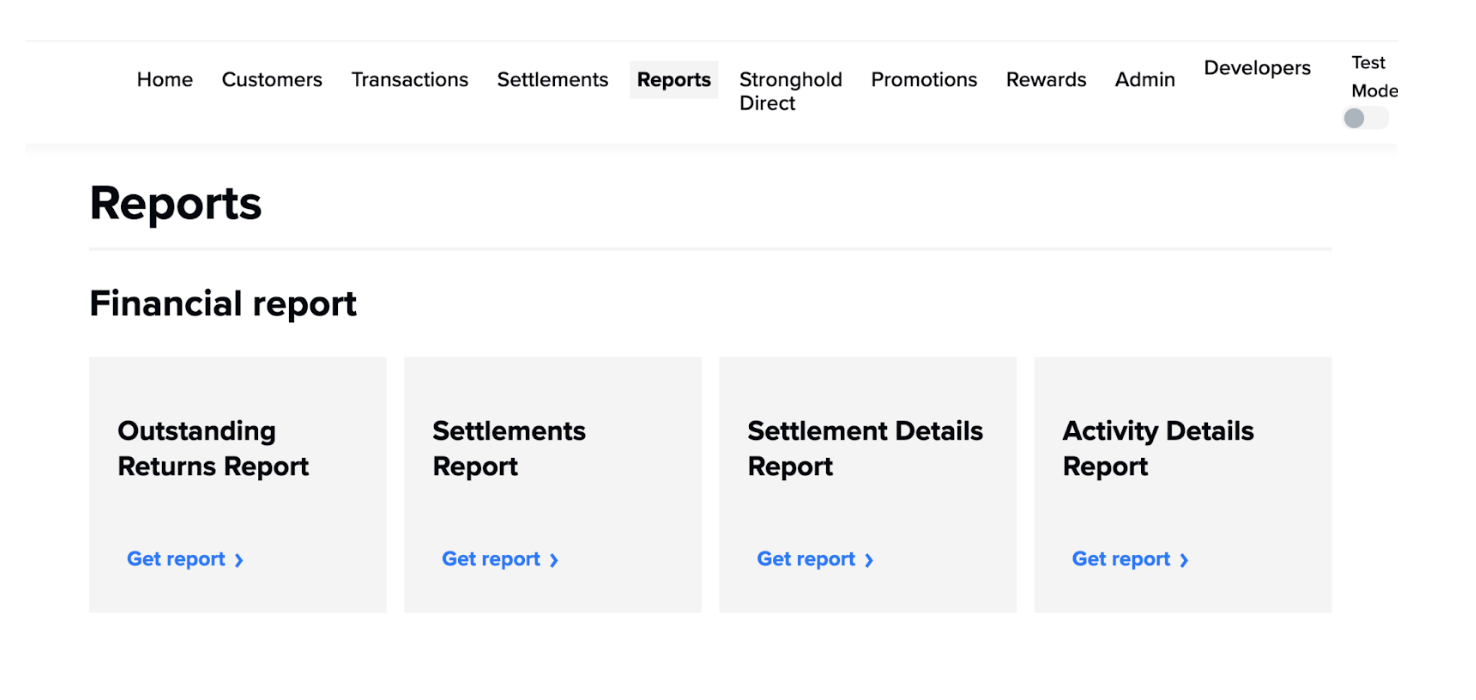Open the Transactions page

click(410, 79)
